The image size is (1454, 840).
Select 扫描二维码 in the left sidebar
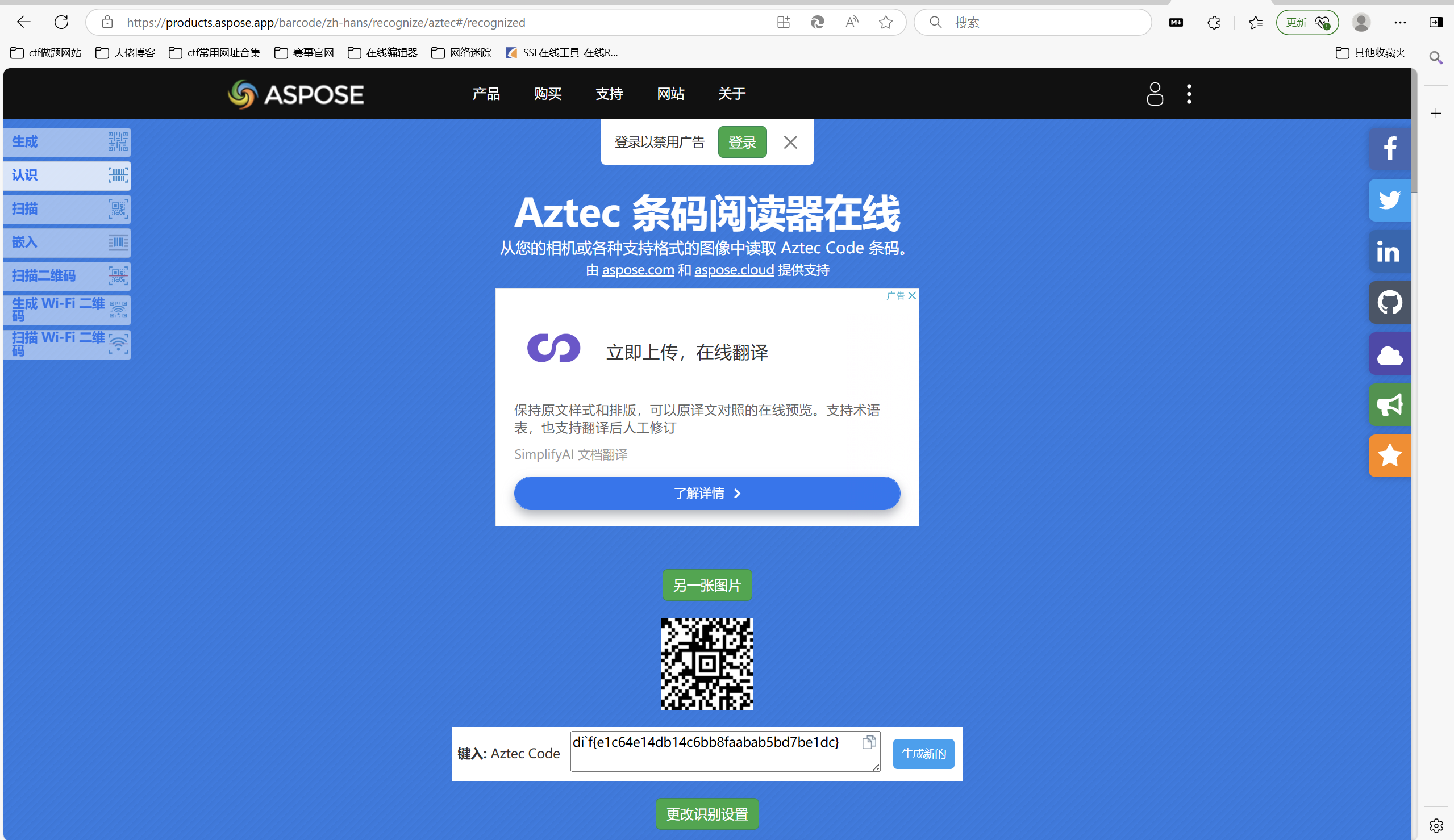(68, 276)
